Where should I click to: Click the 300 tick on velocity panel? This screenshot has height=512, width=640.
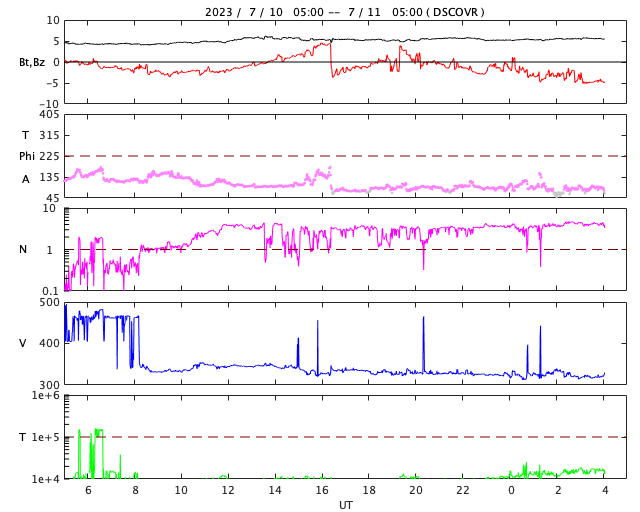pyautogui.click(x=49, y=384)
